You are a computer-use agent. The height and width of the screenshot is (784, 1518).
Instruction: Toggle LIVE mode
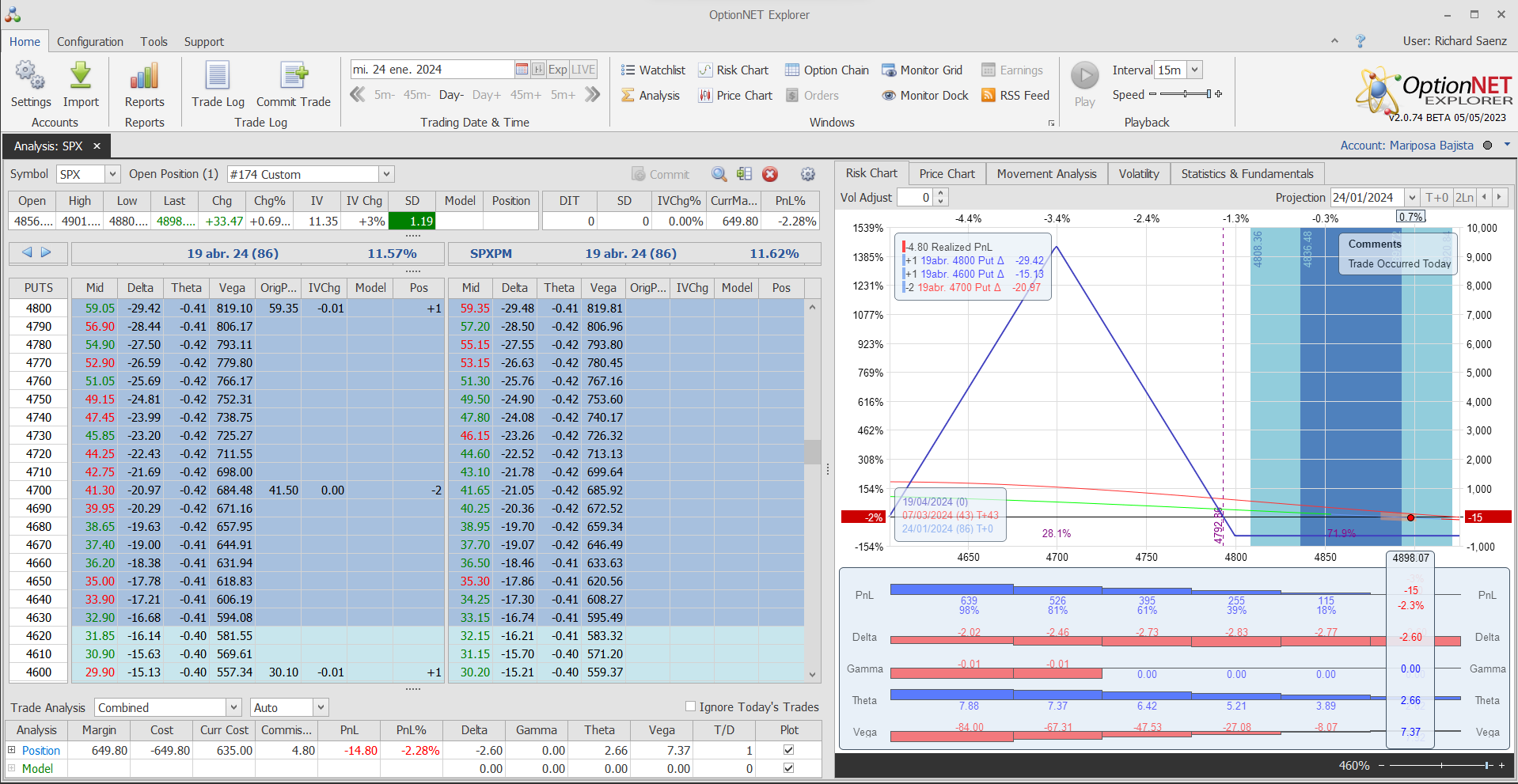[x=583, y=70]
